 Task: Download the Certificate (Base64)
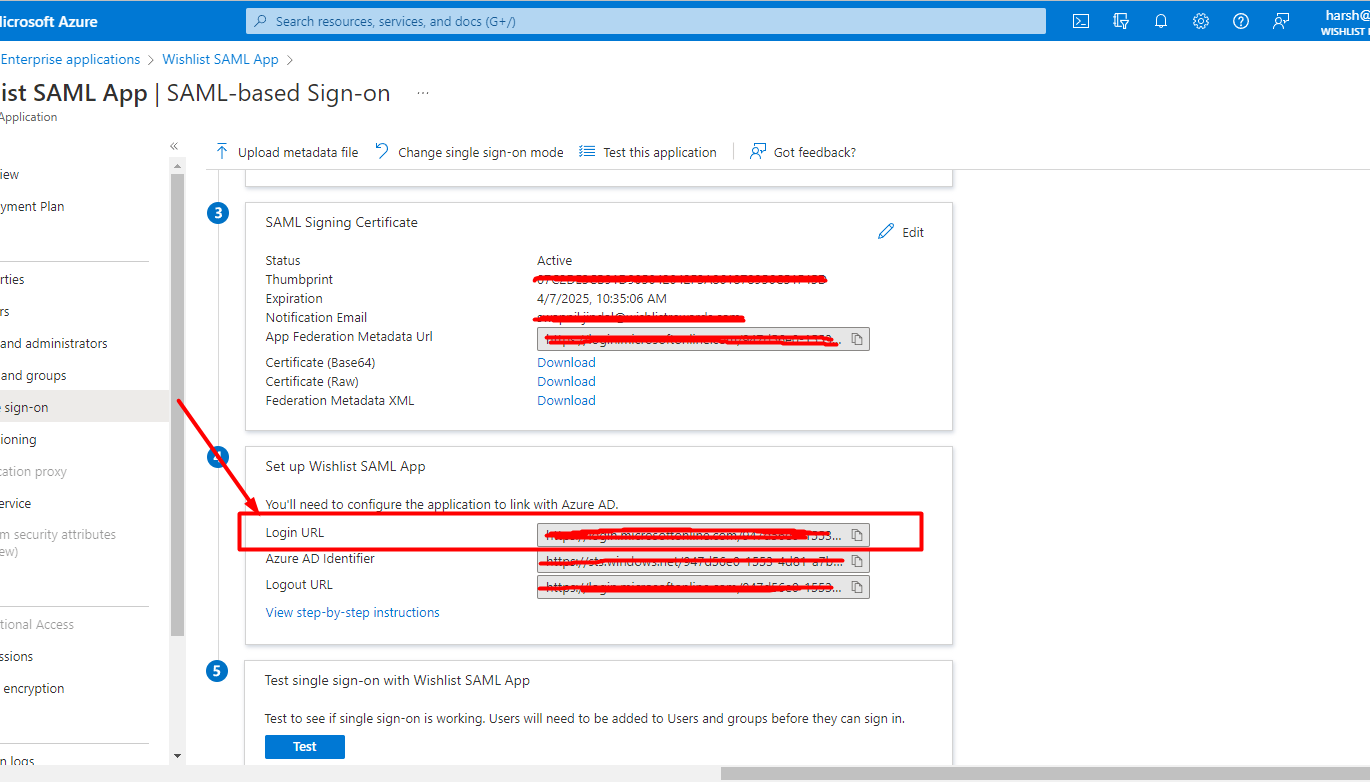point(566,362)
